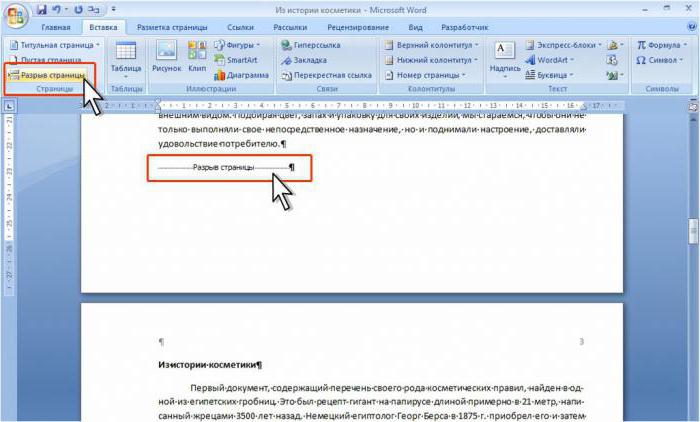Click the page number 3 in header

pos(581,342)
